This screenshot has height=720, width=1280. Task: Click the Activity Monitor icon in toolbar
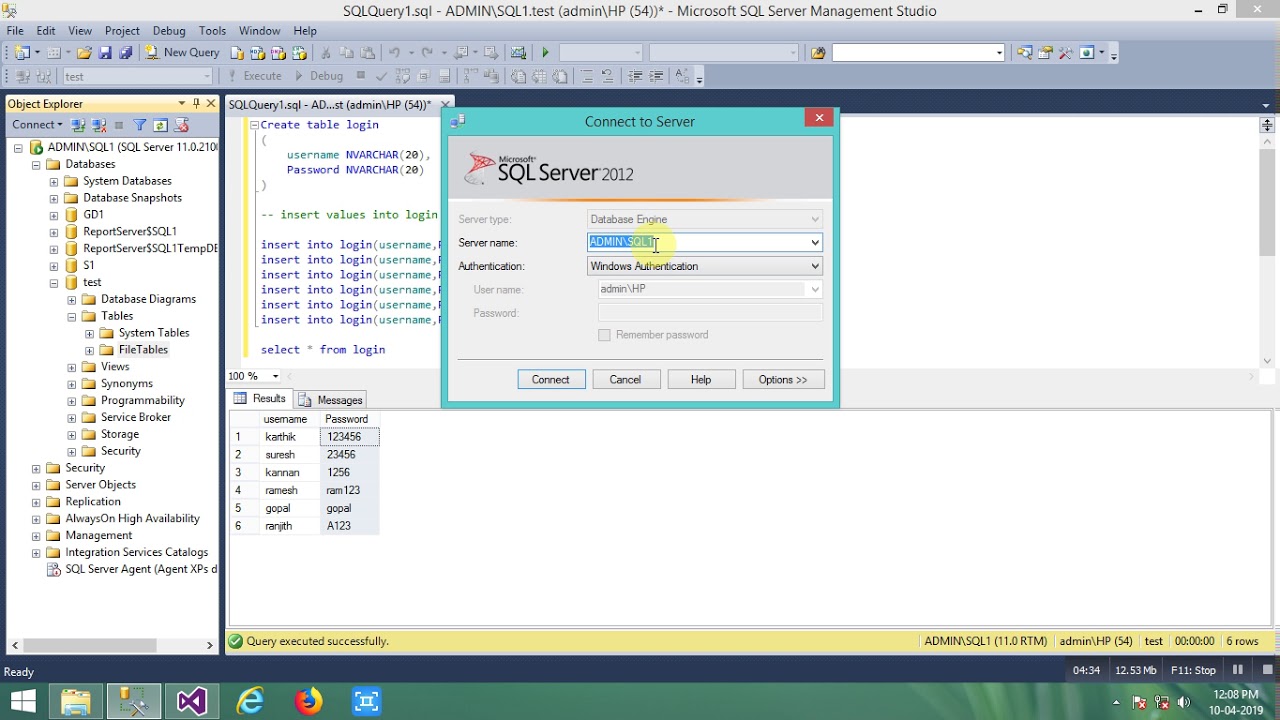click(x=518, y=53)
